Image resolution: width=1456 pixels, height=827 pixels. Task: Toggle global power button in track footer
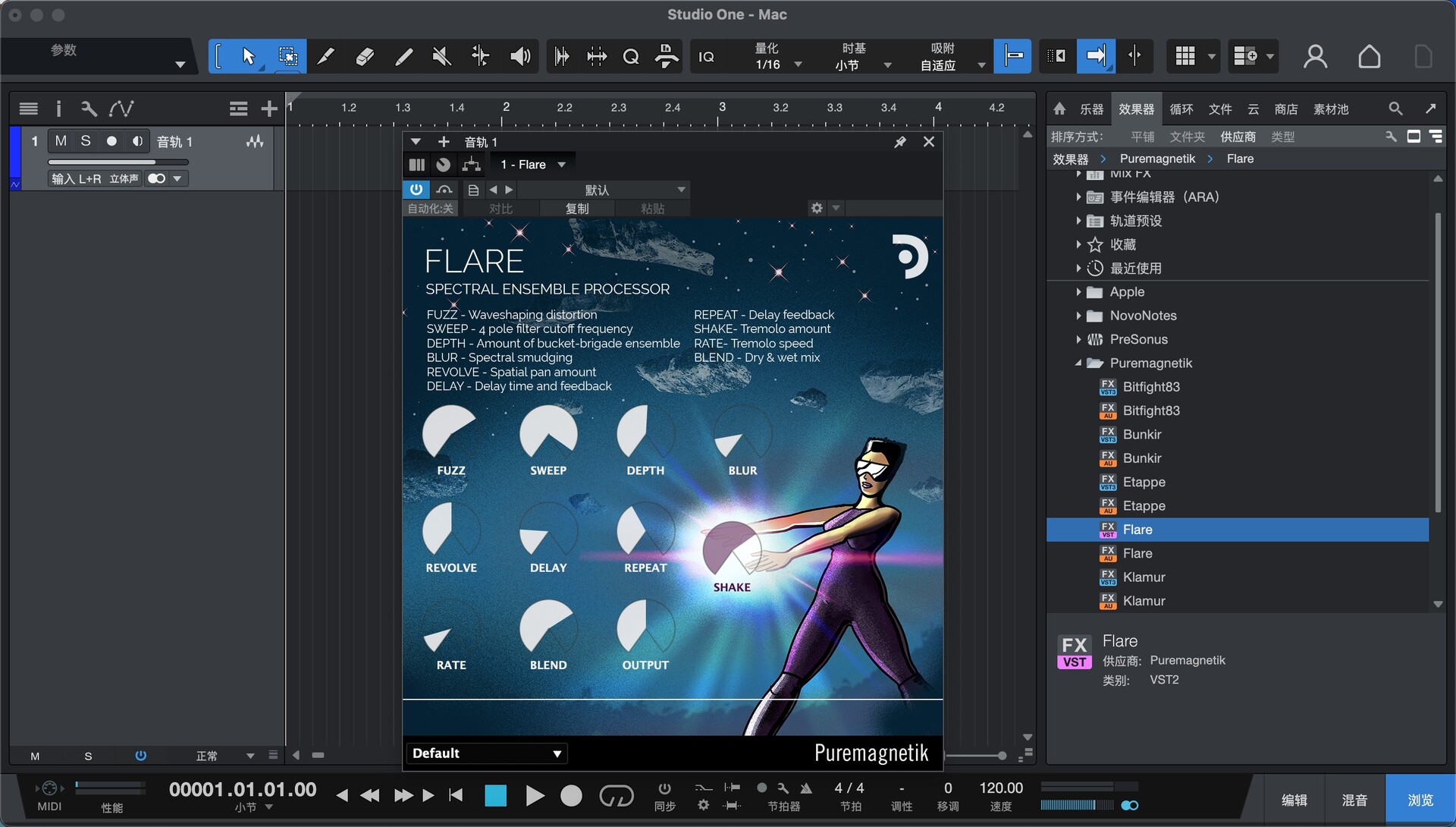pos(140,756)
